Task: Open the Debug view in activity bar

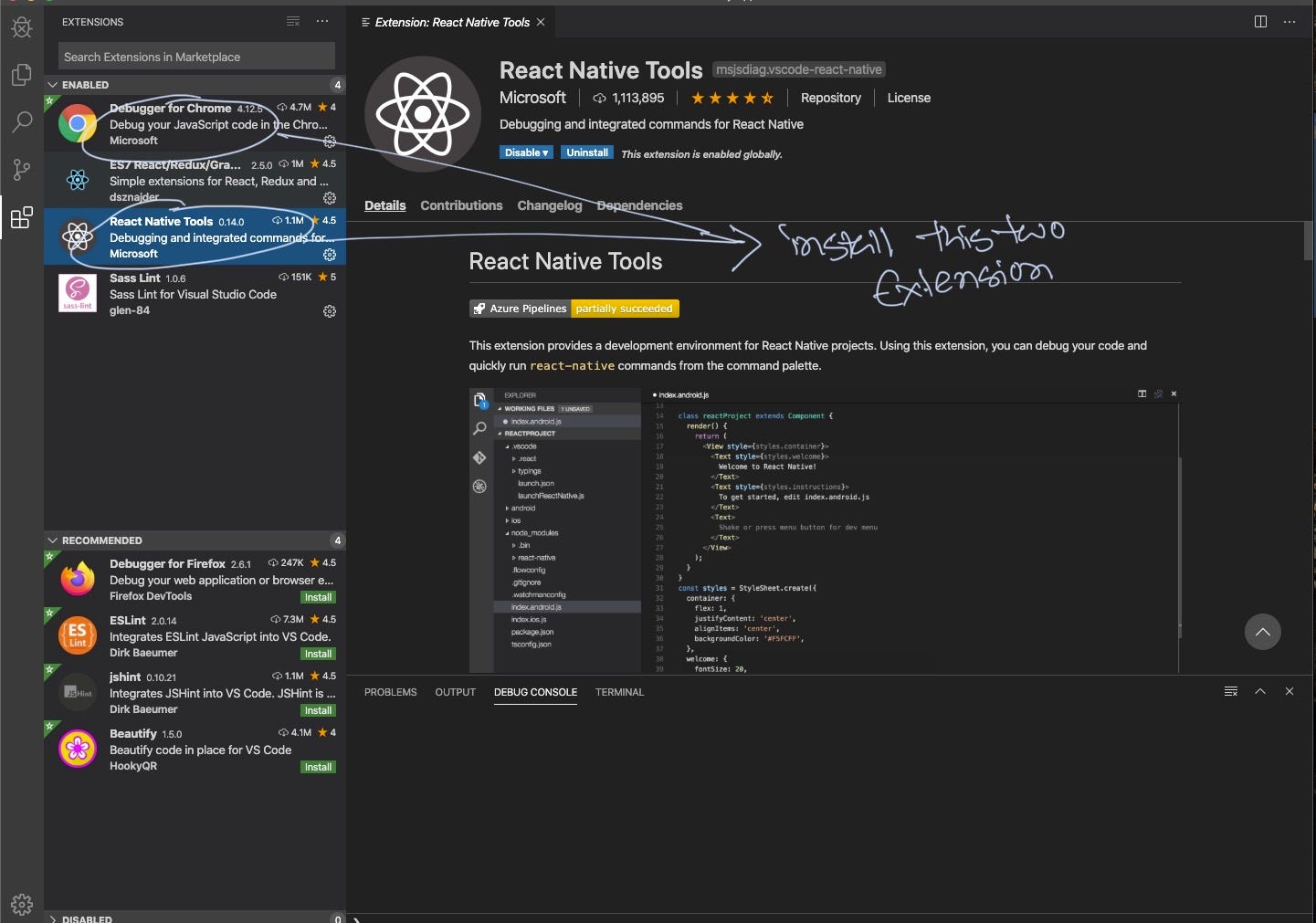Action: pos(22,27)
